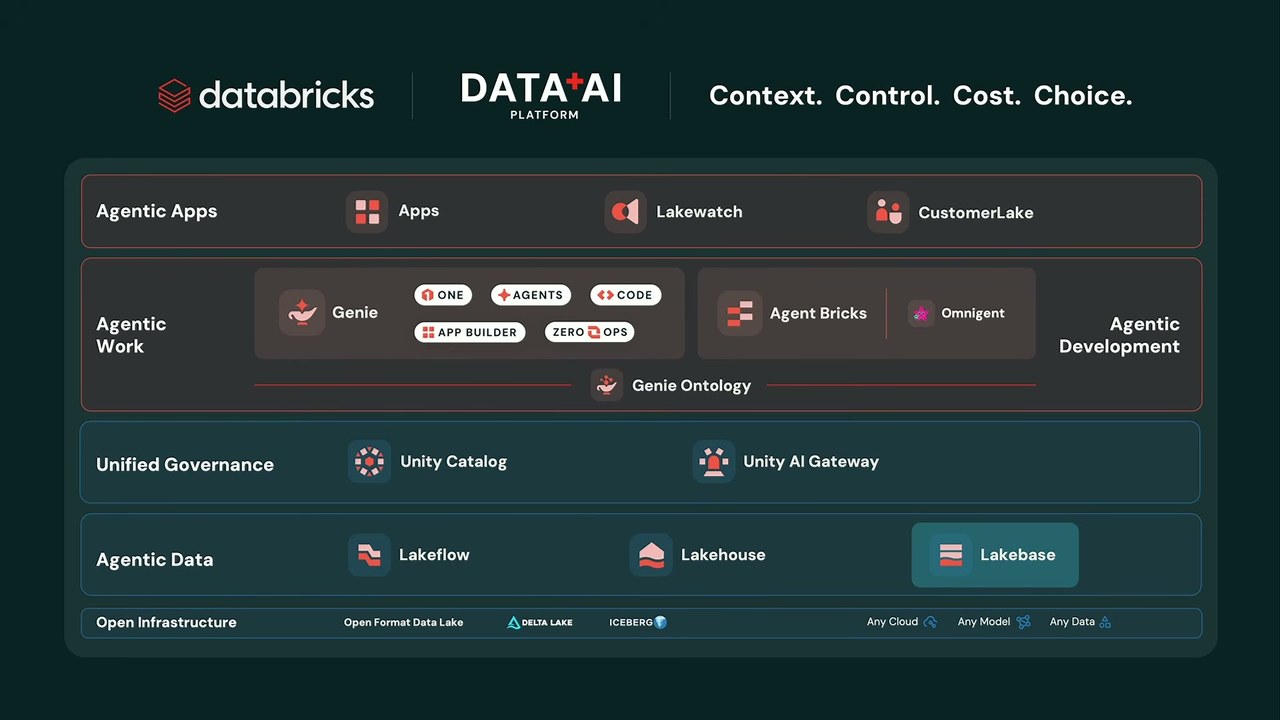Screen dimensions: 1280x720
Task: Click the Unified Governance label
Action: [x=185, y=465]
